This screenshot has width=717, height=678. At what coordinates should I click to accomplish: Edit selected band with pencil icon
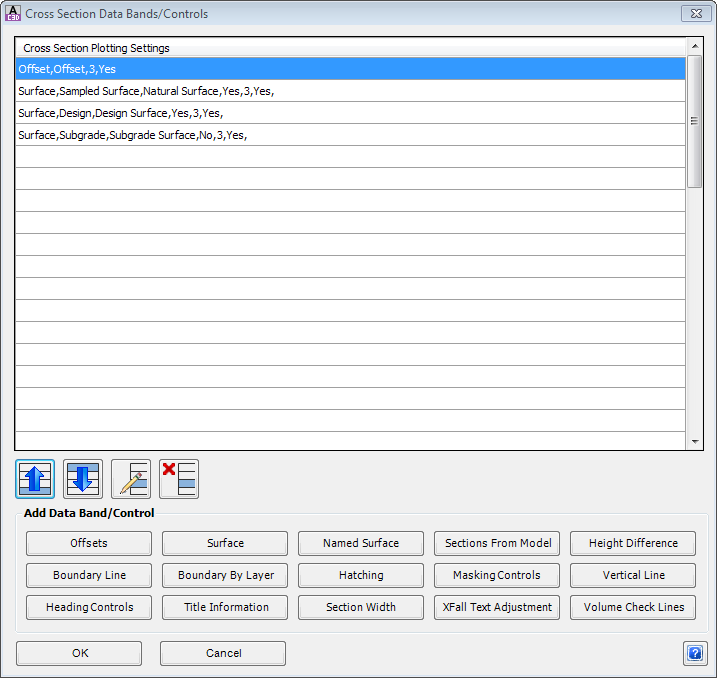click(x=131, y=479)
